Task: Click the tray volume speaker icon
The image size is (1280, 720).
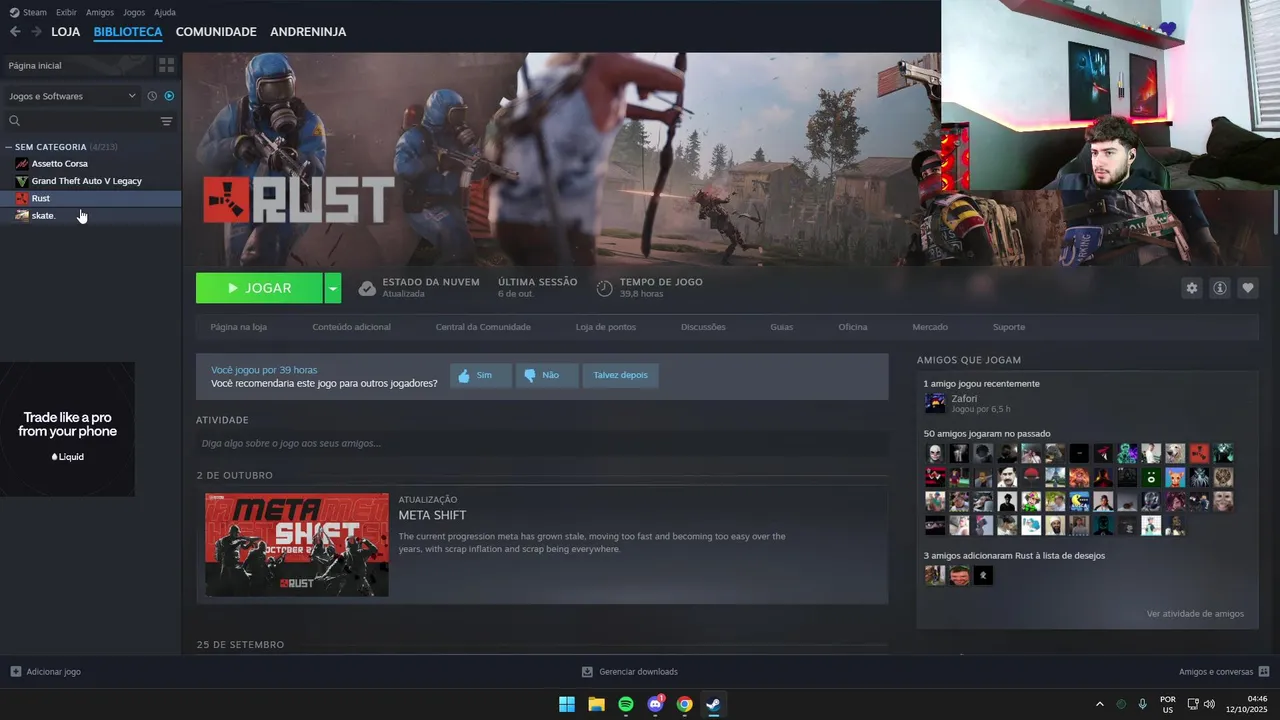Action: (x=1209, y=704)
